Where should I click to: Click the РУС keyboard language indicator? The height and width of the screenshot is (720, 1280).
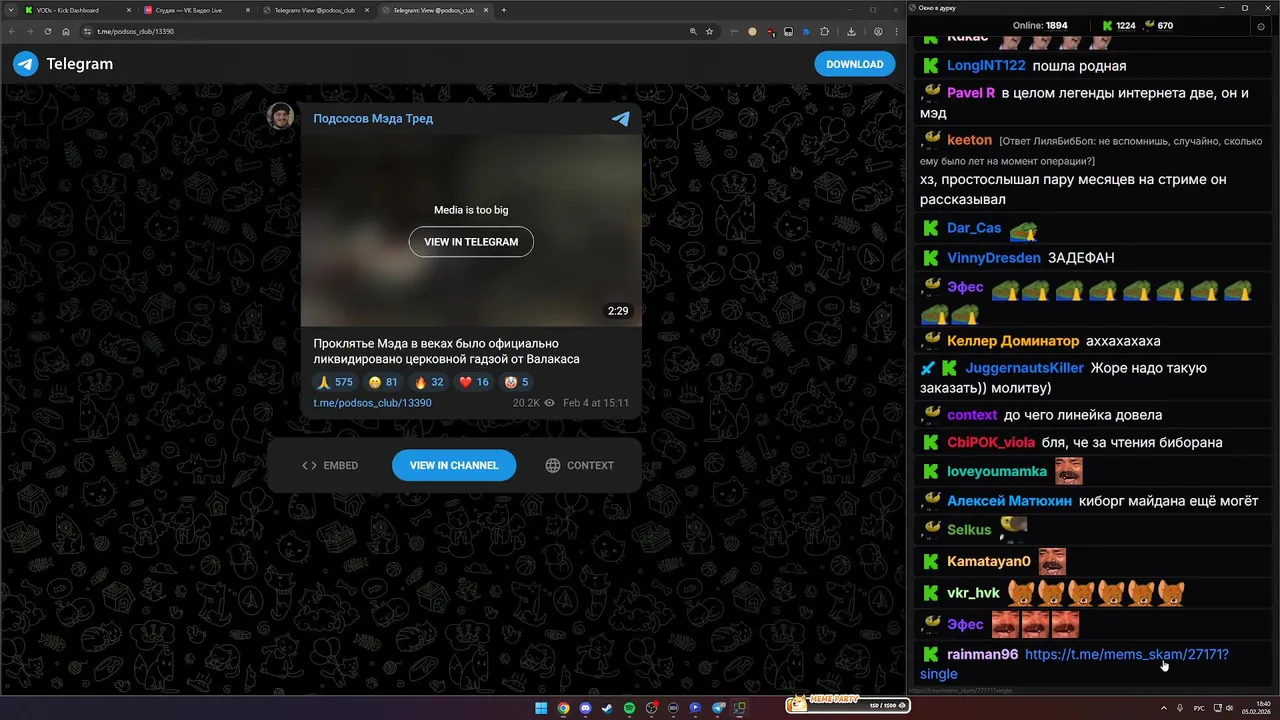1199,708
